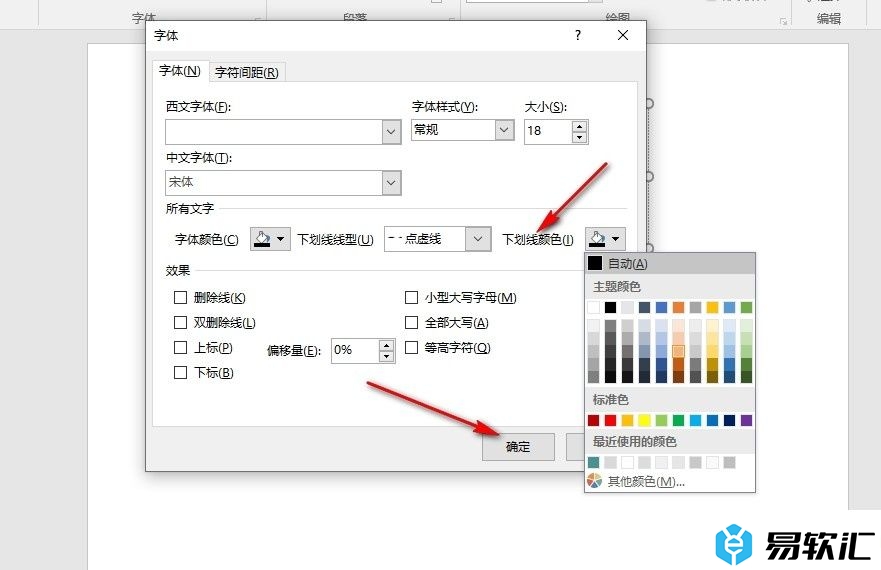The image size is (881, 570).
Task: Enable the 小型大写字母(M) checkbox
Action: click(x=411, y=297)
